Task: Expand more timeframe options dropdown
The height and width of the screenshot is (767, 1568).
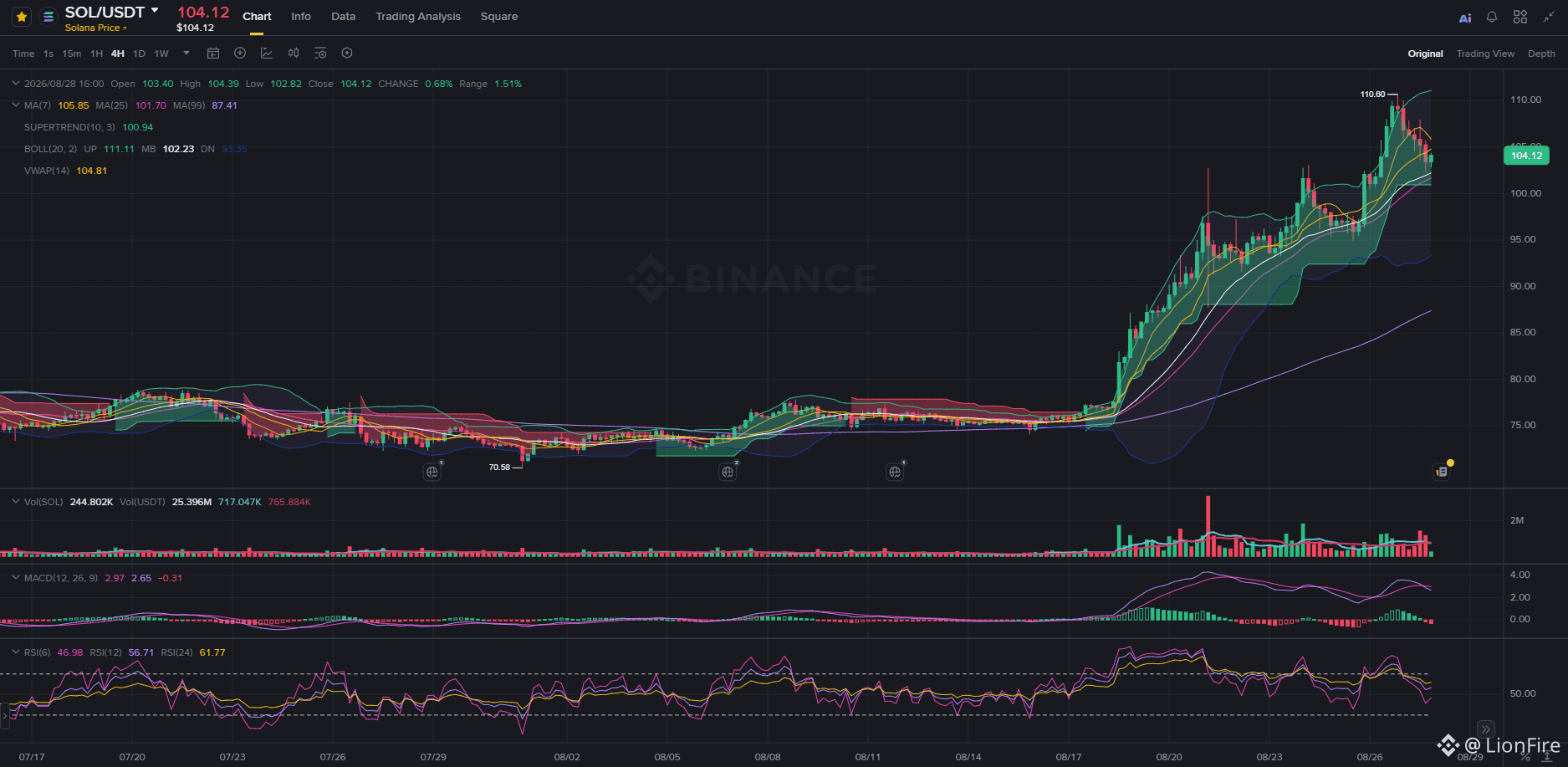Action: pyautogui.click(x=186, y=54)
